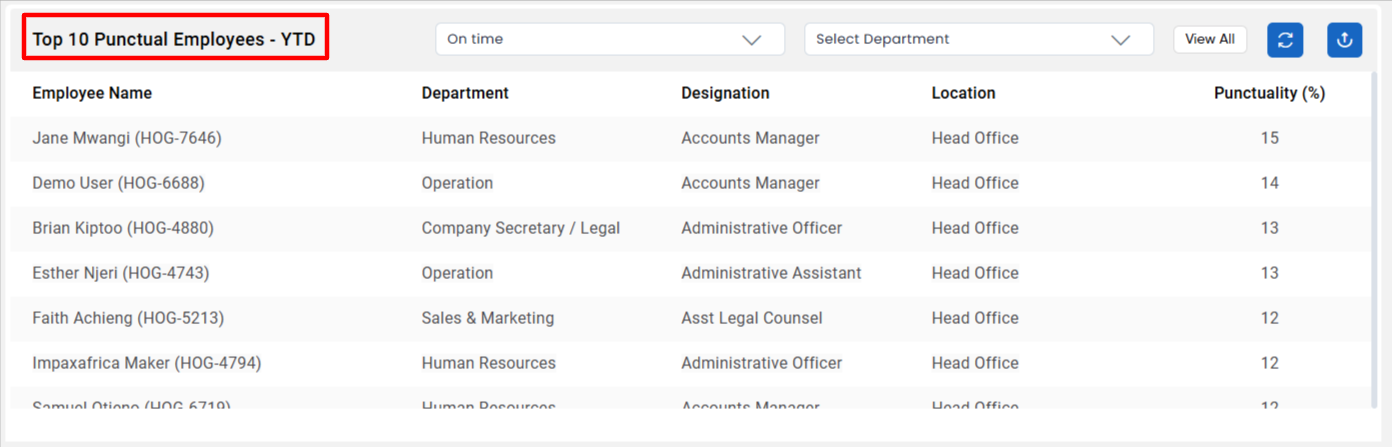Click the Department column header

(465, 93)
